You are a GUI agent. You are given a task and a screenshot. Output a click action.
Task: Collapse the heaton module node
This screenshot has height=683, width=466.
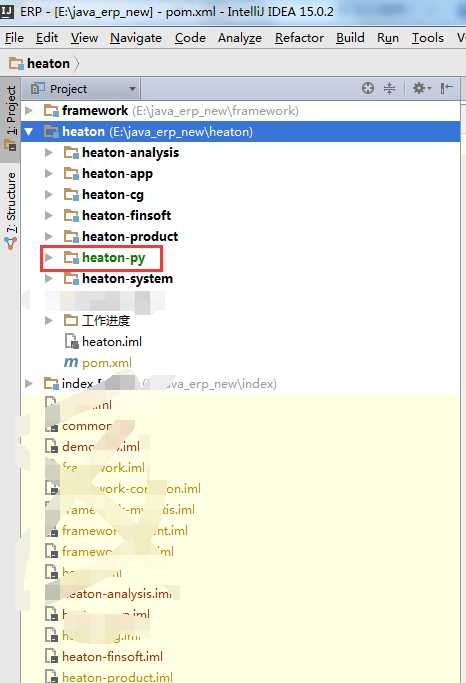click(x=29, y=132)
